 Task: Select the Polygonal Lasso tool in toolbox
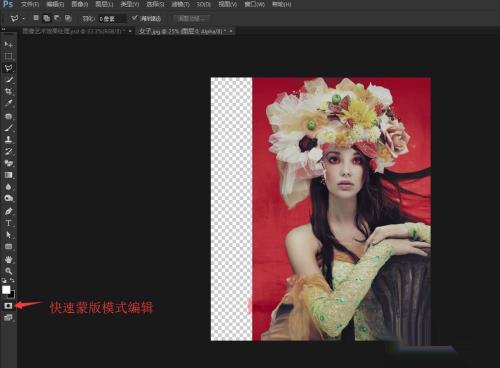pyautogui.click(x=8, y=68)
